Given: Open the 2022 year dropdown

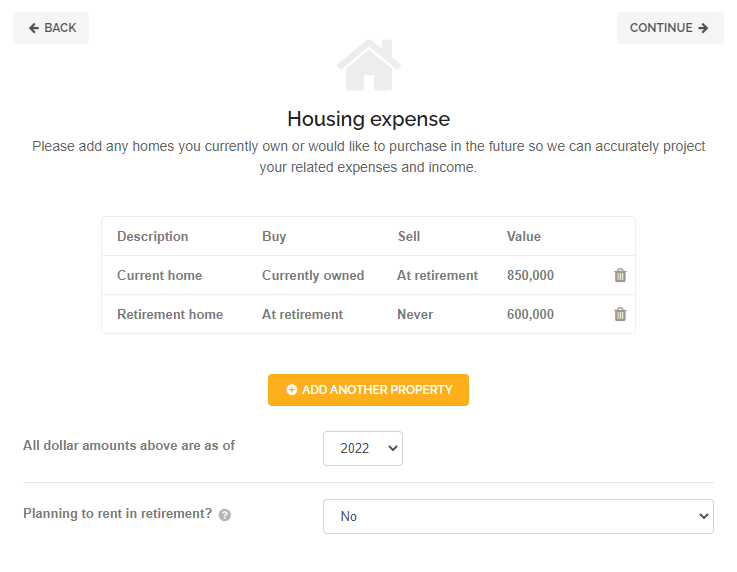Looking at the screenshot, I should (x=362, y=448).
